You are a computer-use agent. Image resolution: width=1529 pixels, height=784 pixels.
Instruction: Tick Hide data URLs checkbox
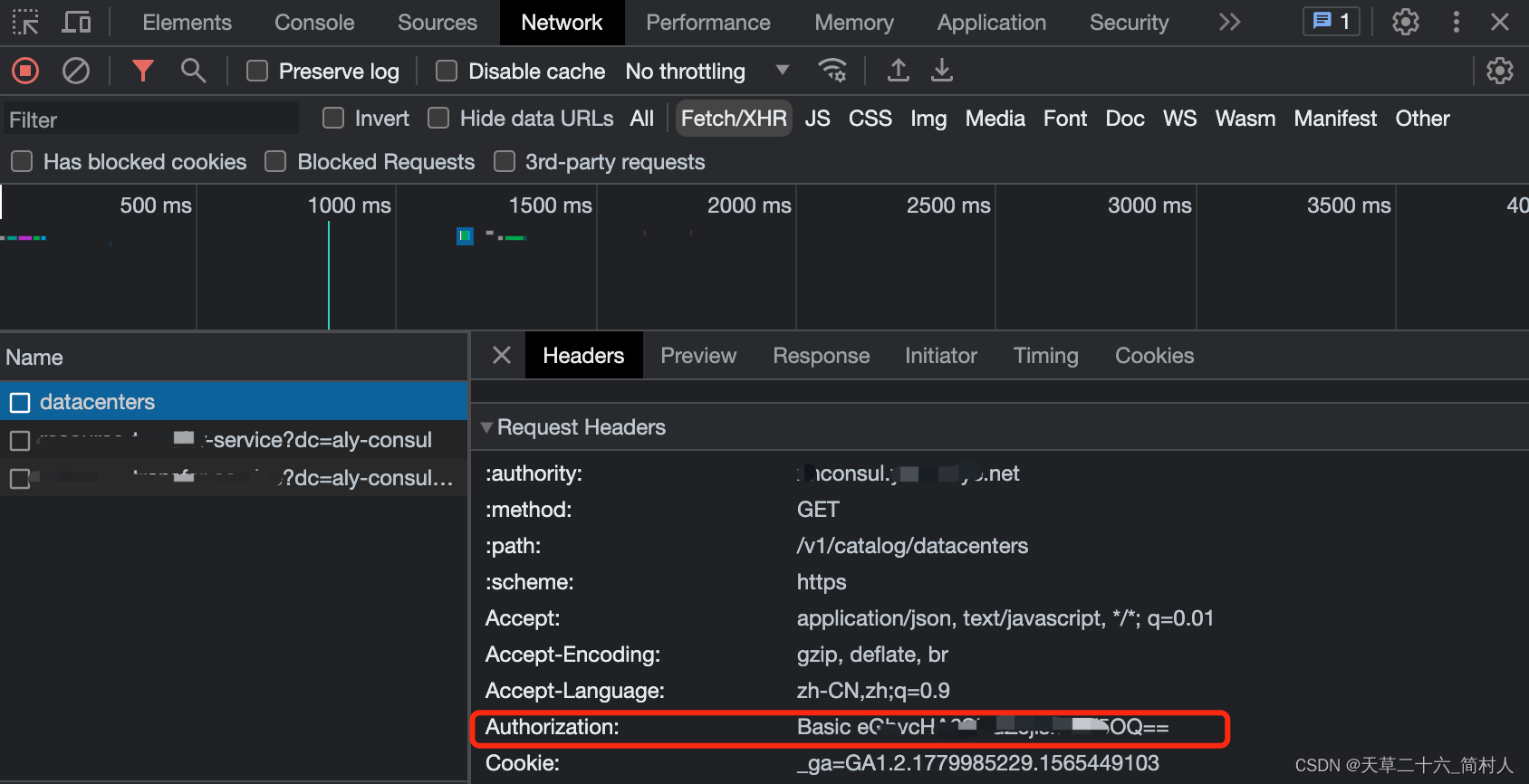[438, 118]
